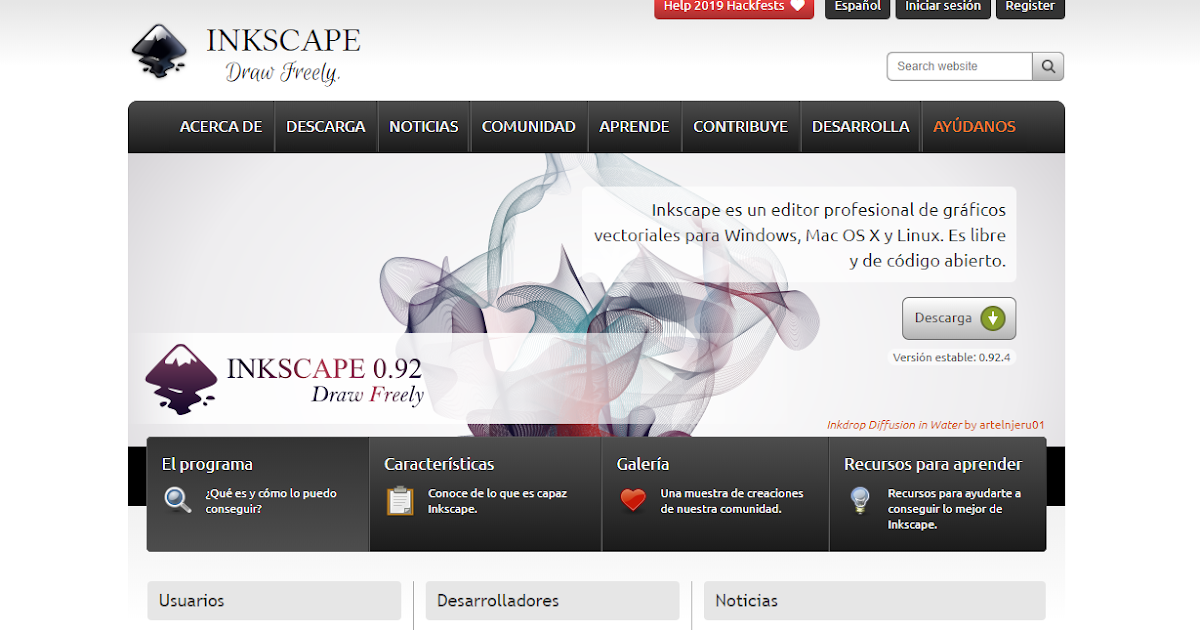Select the orange AYÚDANOS menu item
Viewport: 1200px width, 630px height.
[x=973, y=127]
